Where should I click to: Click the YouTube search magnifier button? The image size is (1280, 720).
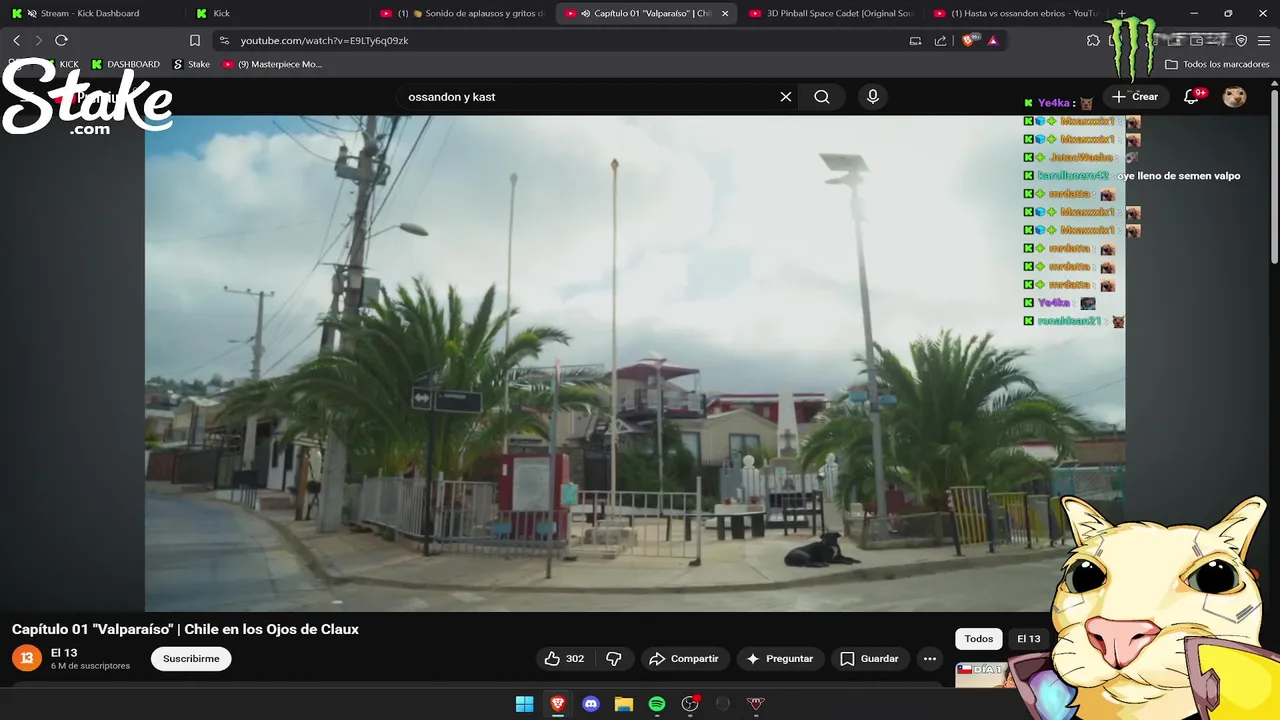822,97
